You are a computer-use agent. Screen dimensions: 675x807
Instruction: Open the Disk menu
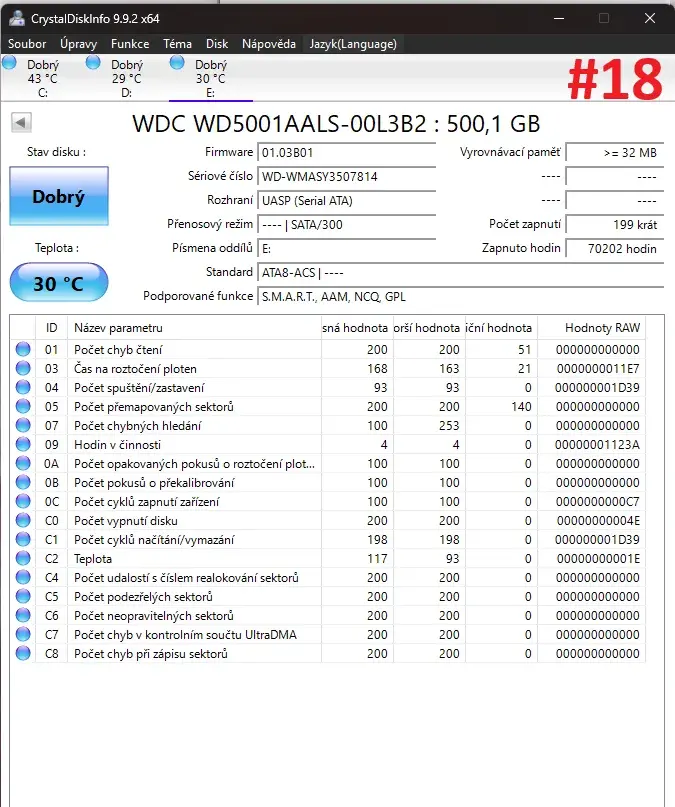tap(217, 44)
